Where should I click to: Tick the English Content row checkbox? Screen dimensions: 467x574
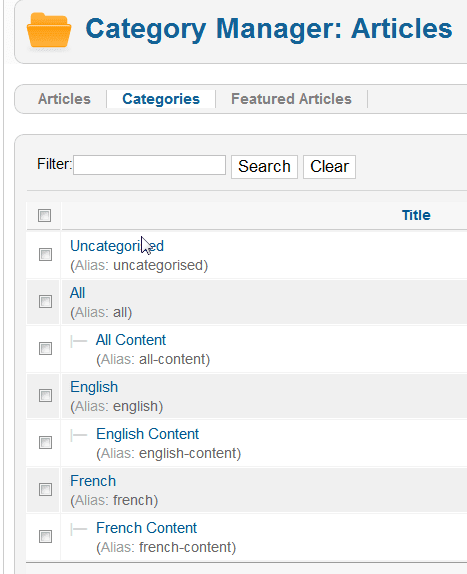(45, 443)
